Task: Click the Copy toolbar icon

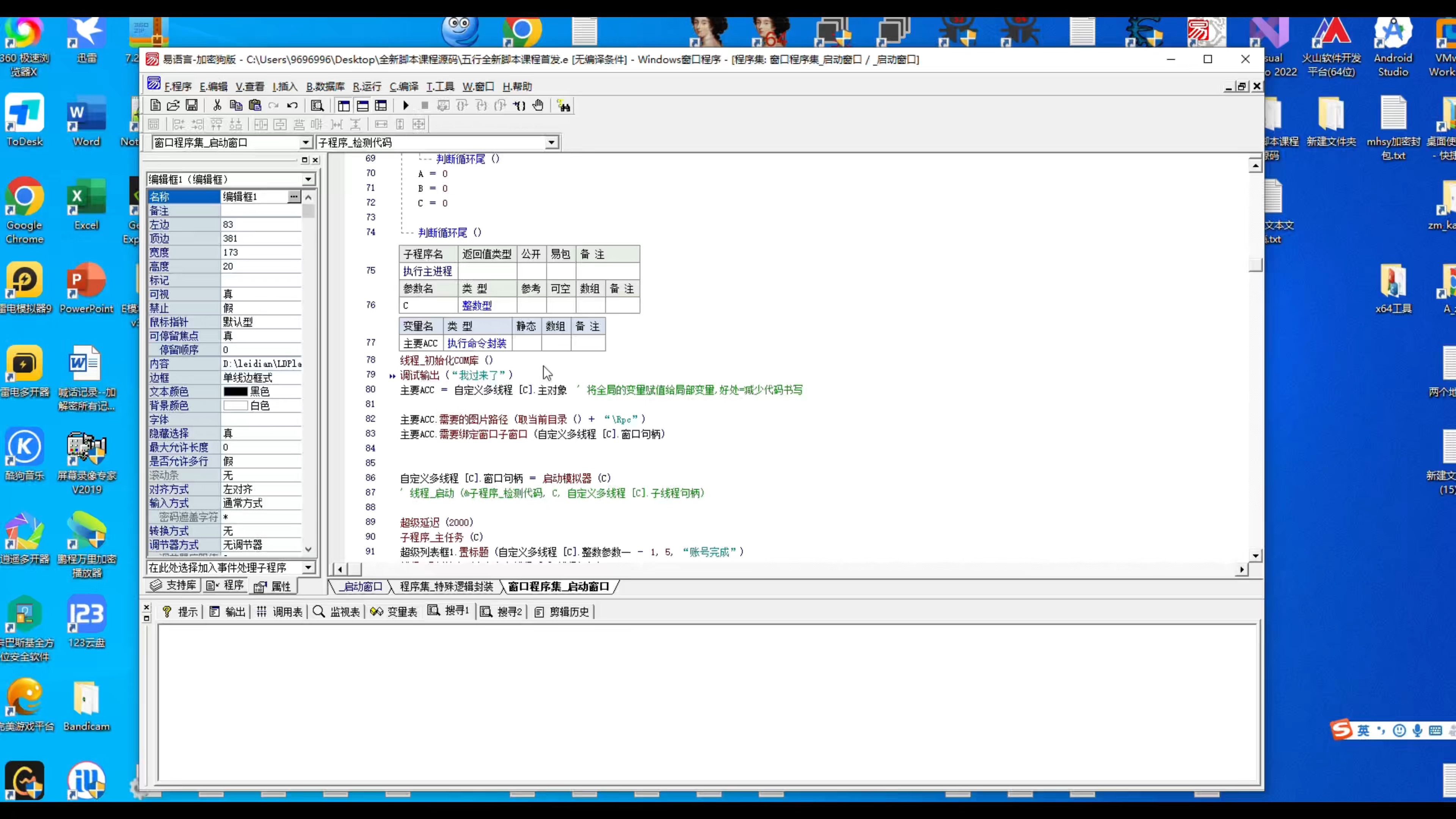Action: tap(236, 105)
